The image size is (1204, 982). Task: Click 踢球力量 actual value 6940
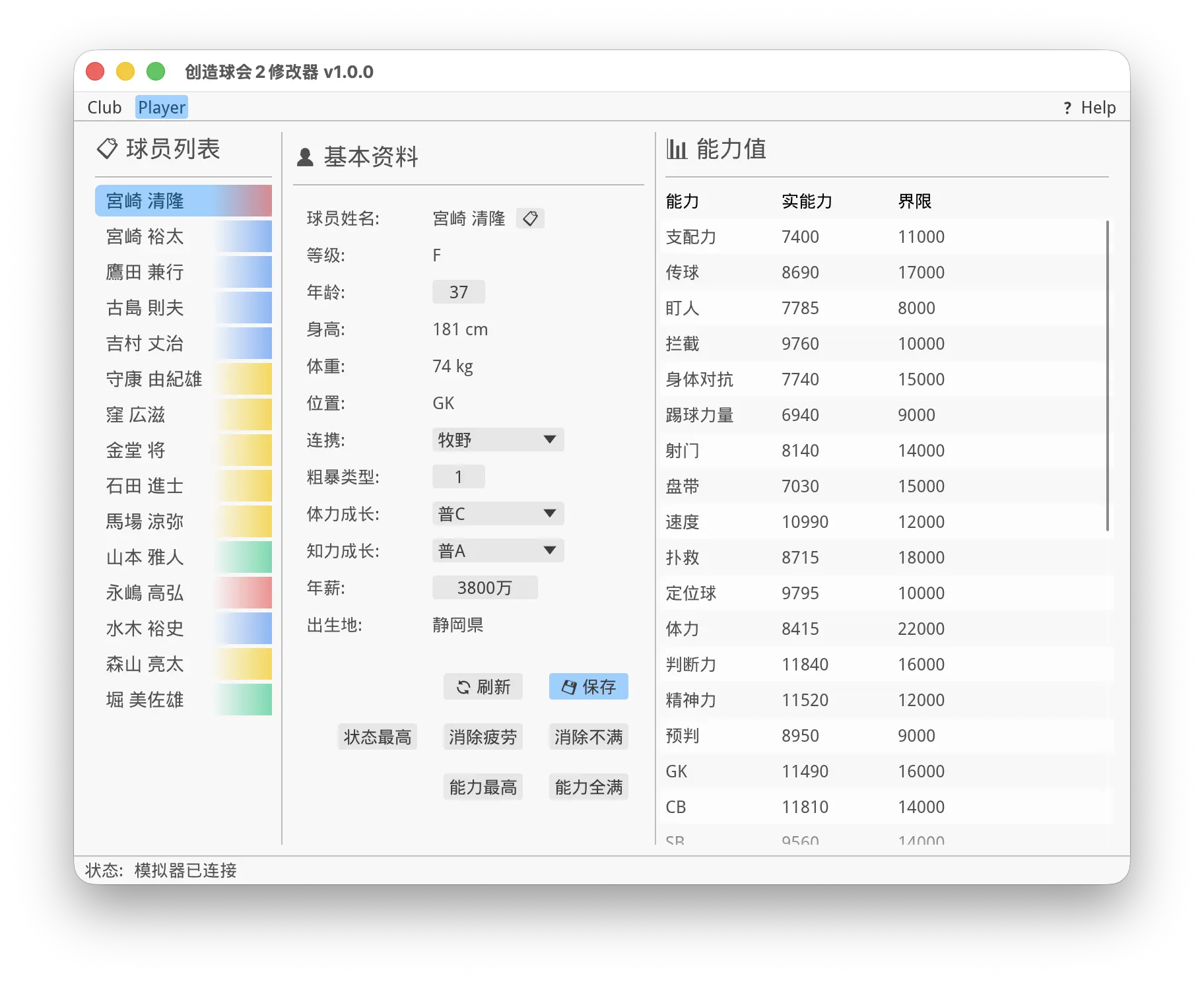pos(800,415)
